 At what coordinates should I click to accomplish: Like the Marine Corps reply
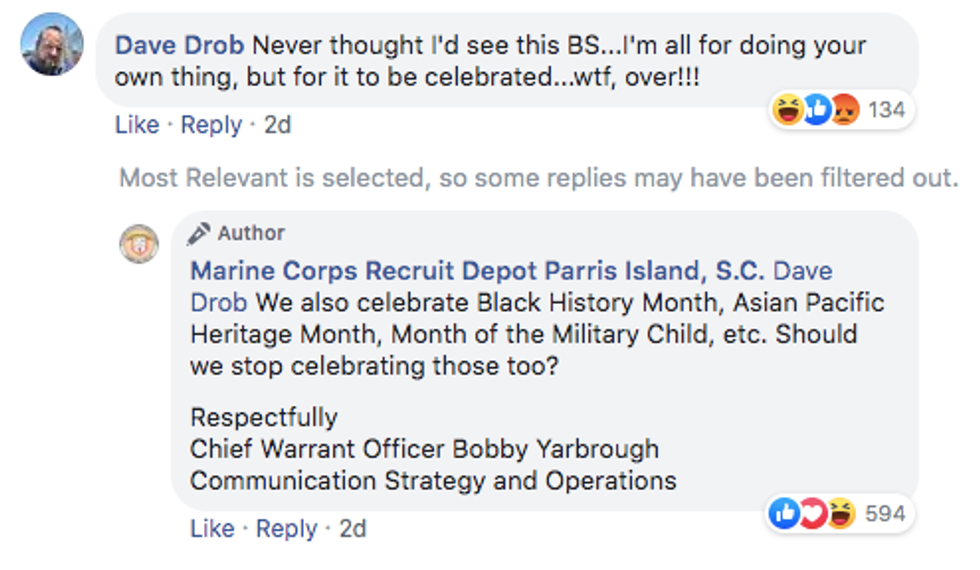[212, 528]
